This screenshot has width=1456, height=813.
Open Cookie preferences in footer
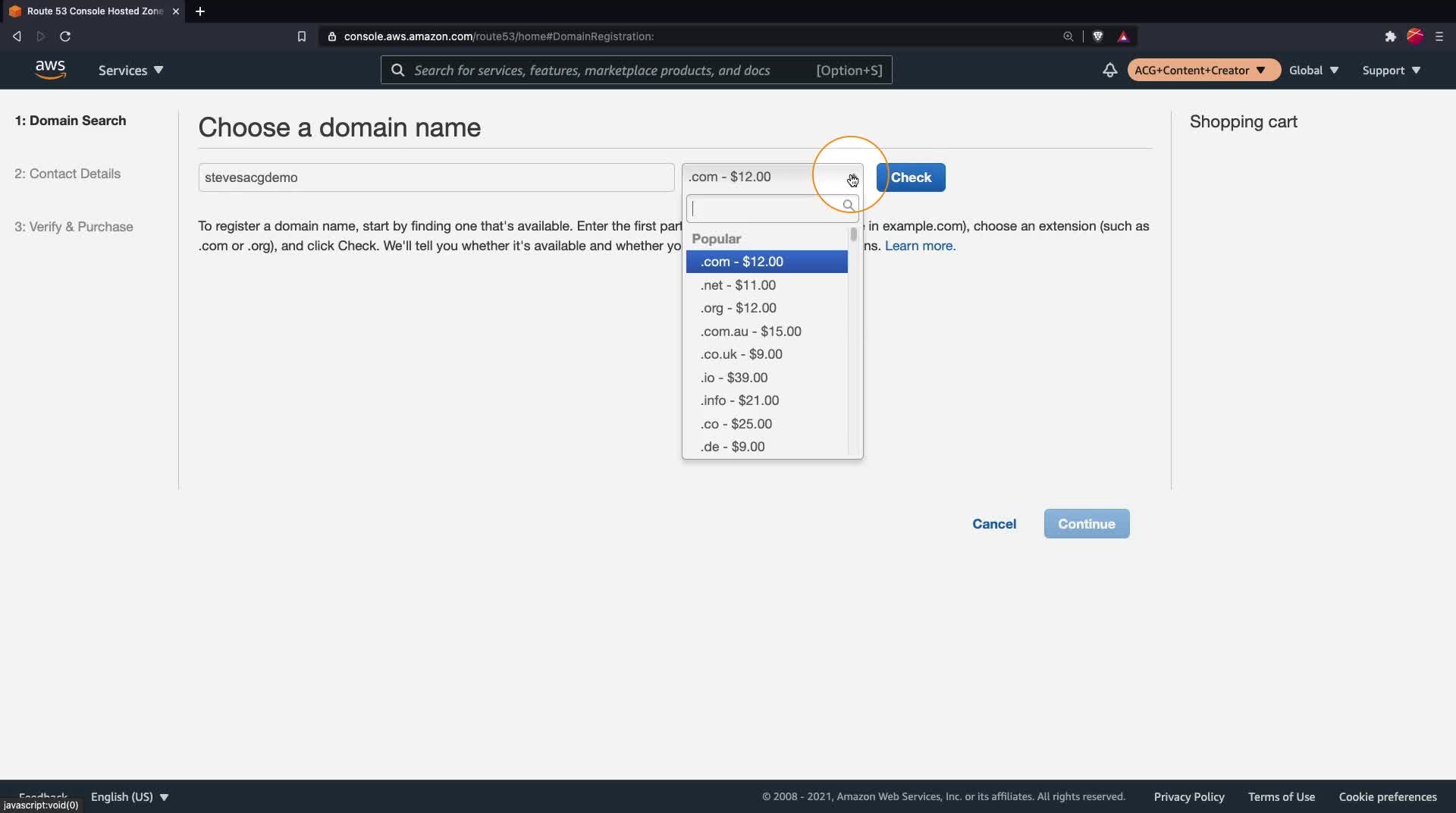click(x=1388, y=796)
